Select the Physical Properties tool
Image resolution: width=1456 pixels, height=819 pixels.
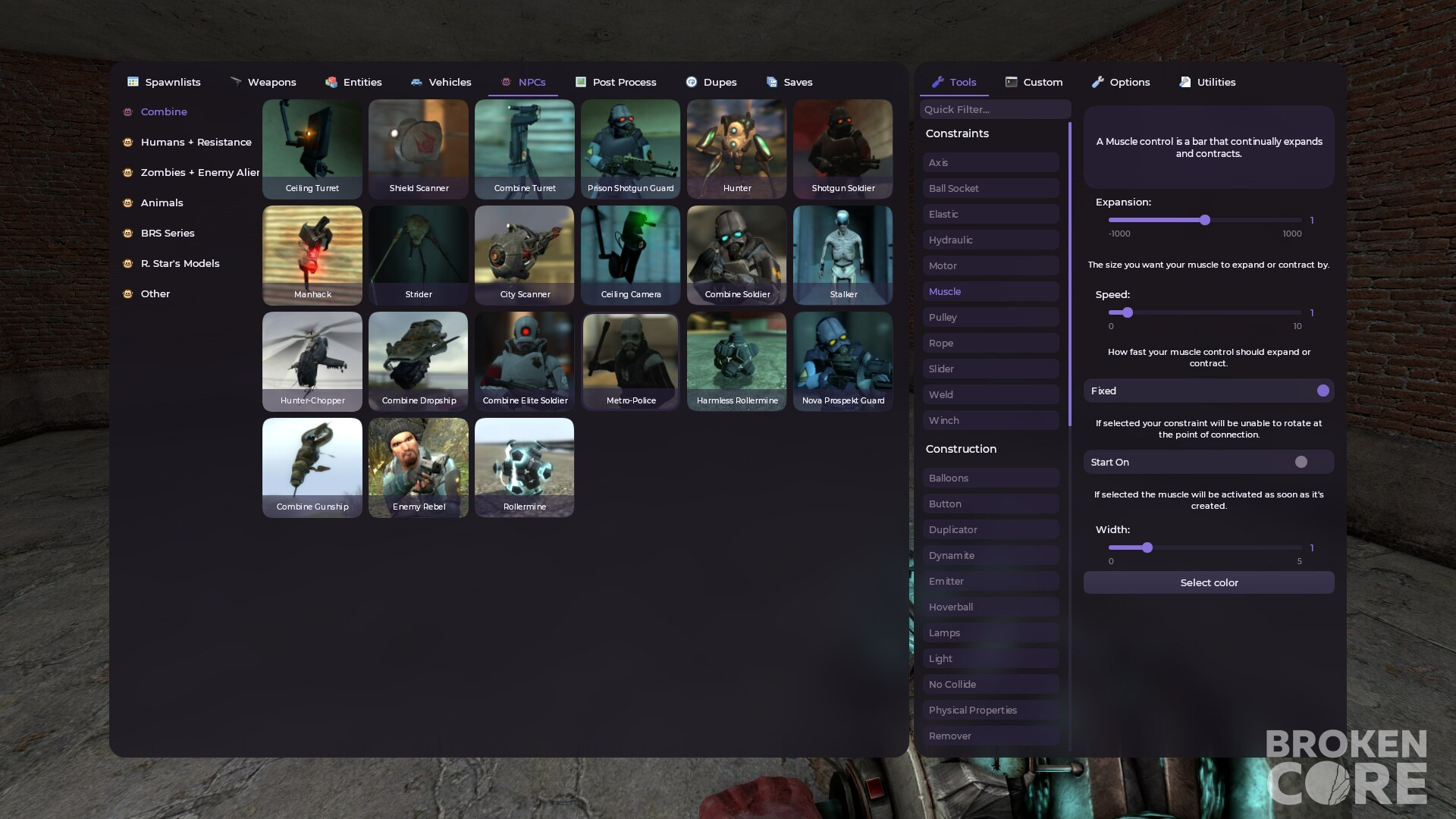[x=991, y=710]
